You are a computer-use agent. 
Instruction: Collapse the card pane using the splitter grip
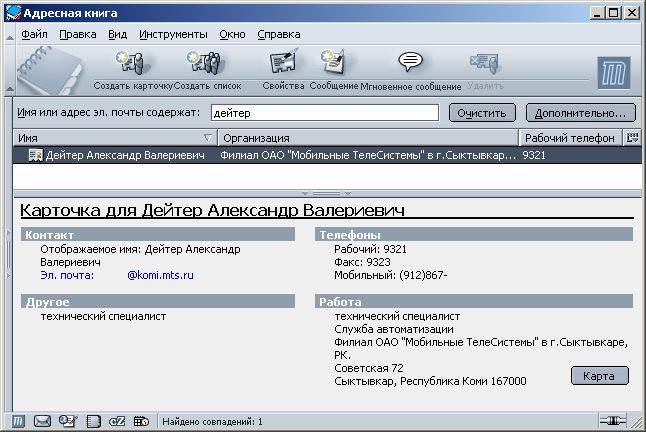pos(326,192)
